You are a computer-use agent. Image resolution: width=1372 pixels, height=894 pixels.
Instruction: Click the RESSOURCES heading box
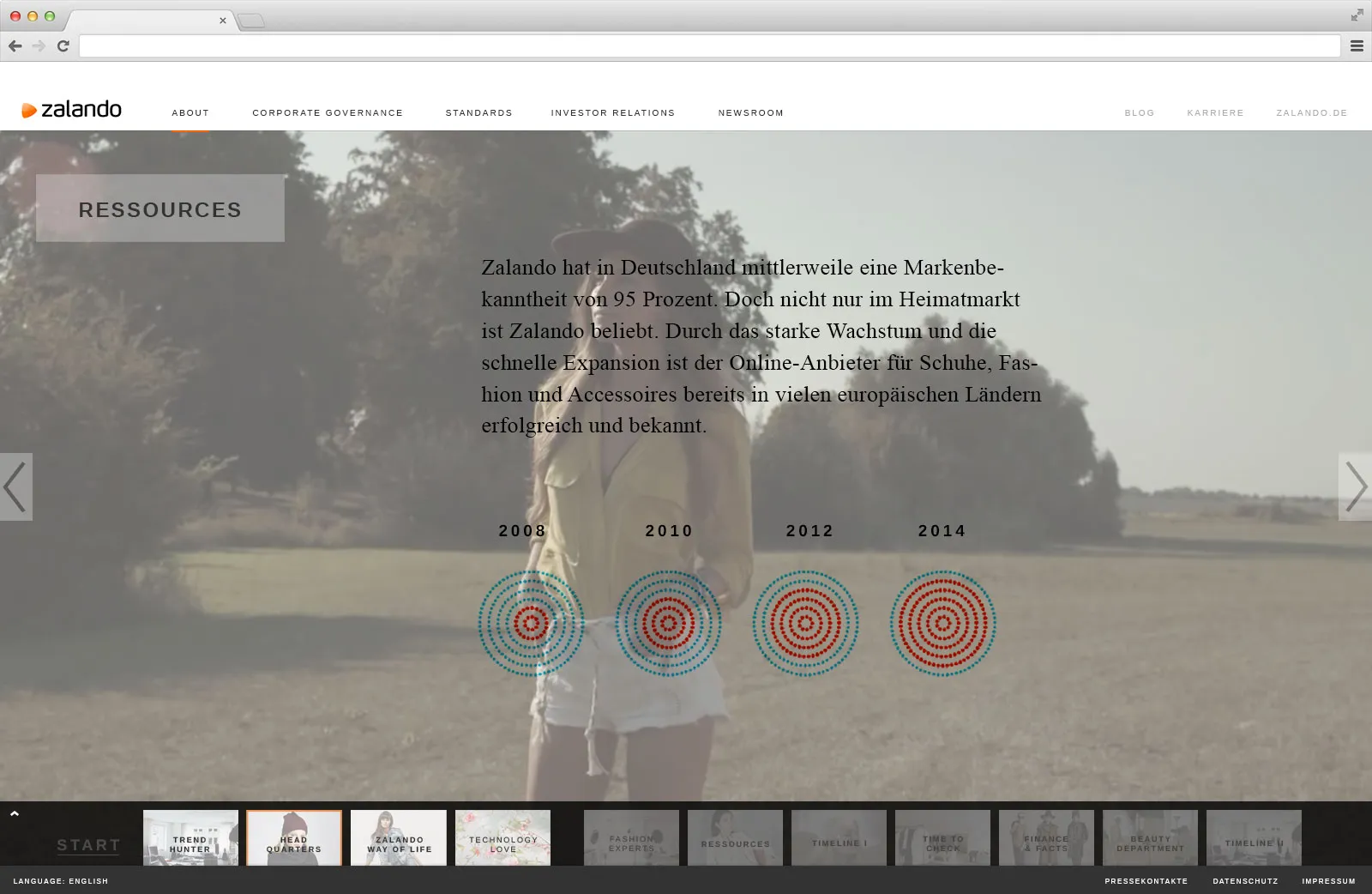tap(160, 208)
